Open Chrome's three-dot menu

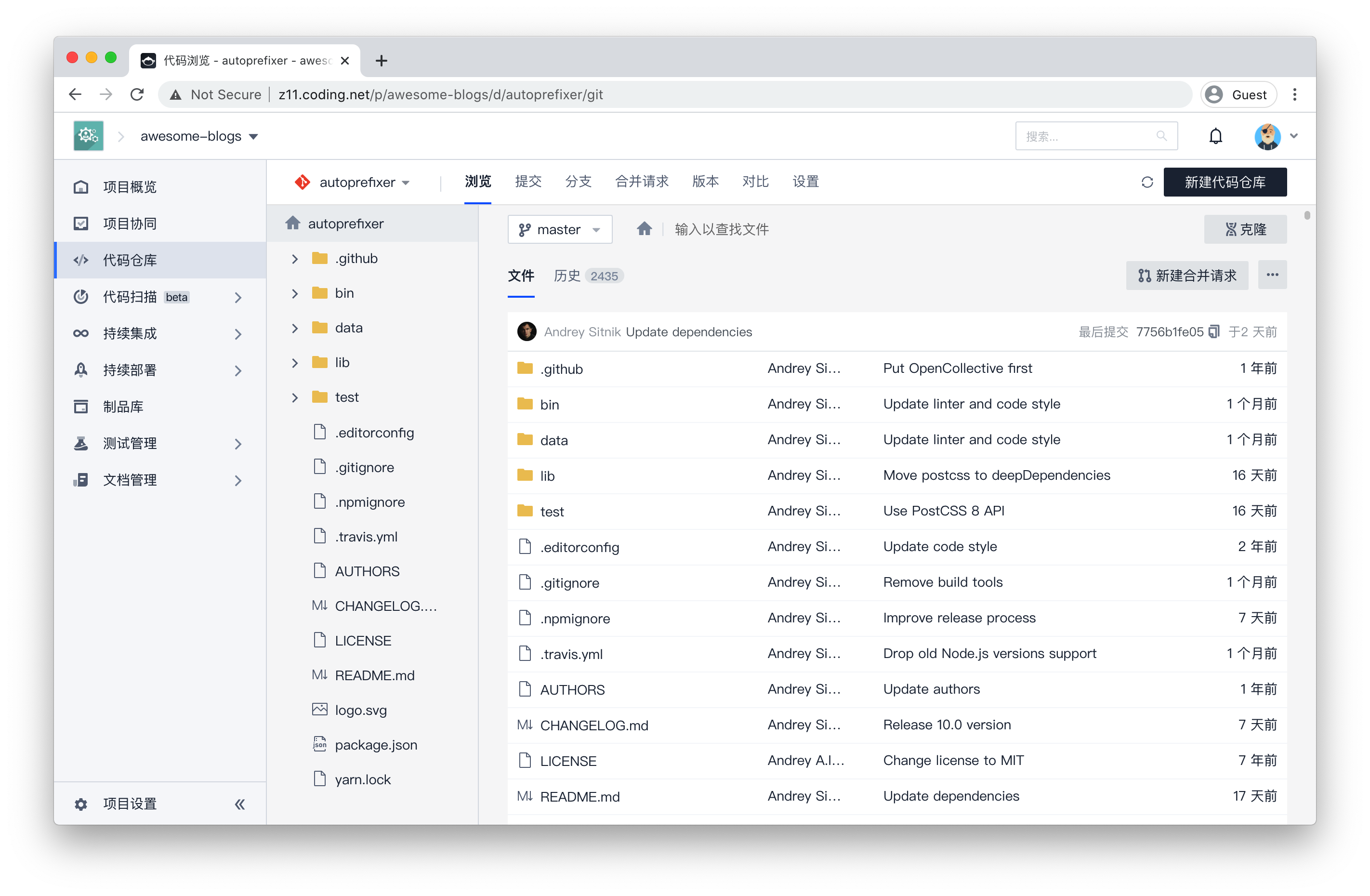[1294, 94]
